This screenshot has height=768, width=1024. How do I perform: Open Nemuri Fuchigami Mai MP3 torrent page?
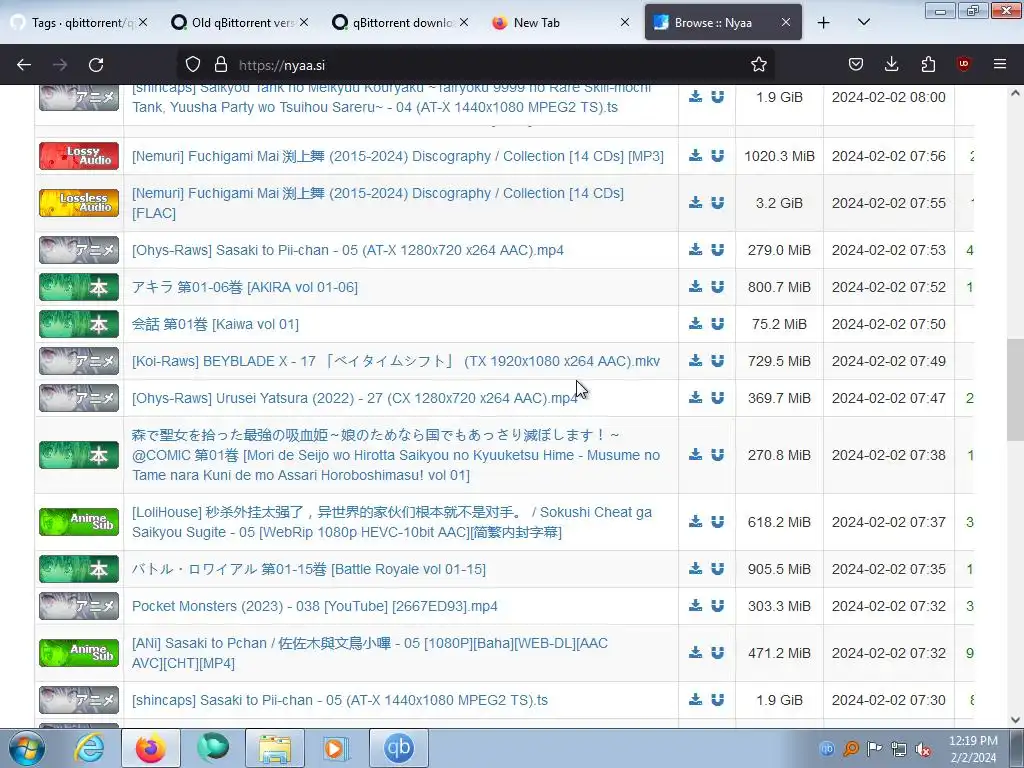pyautogui.click(x=398, y=156)
